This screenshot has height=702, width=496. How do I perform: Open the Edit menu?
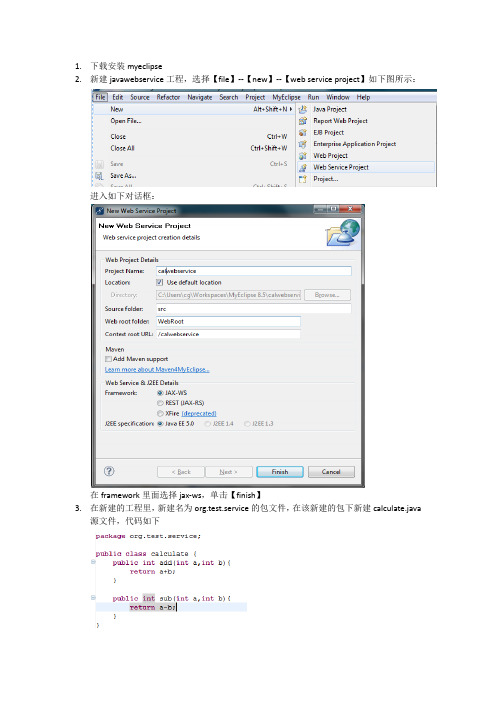click(117, 97)
